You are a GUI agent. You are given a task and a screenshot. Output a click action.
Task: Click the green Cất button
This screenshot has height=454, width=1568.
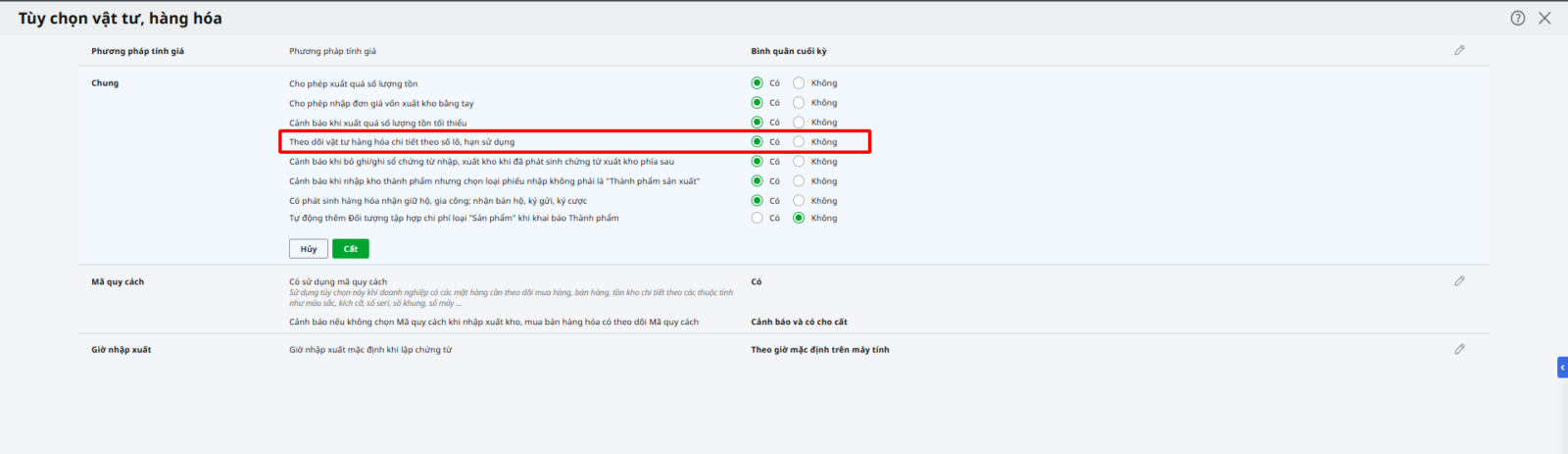coord(350,249)
